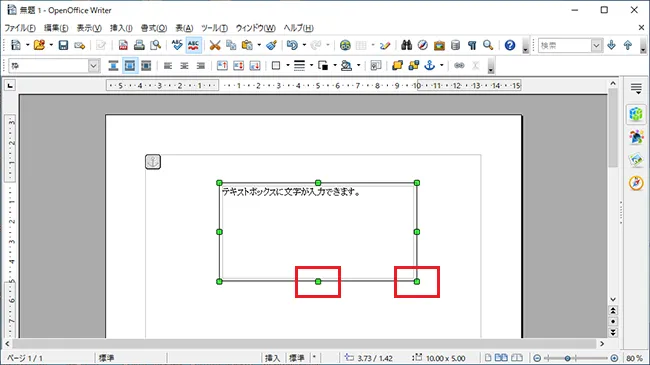The height and width of the screenshot is (365, 650).
Task: Click the Cut scissors icon
Action: click(x=215, y=45)
